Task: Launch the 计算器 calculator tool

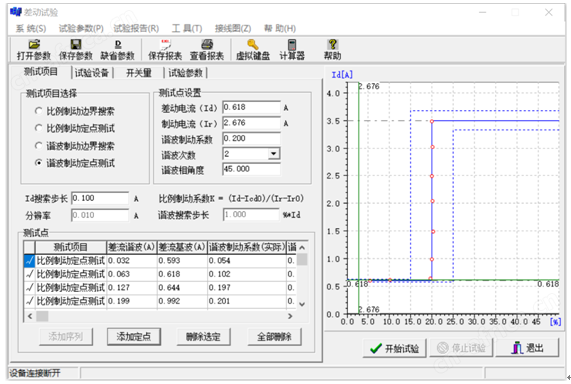Action: [x=292, y=50]
